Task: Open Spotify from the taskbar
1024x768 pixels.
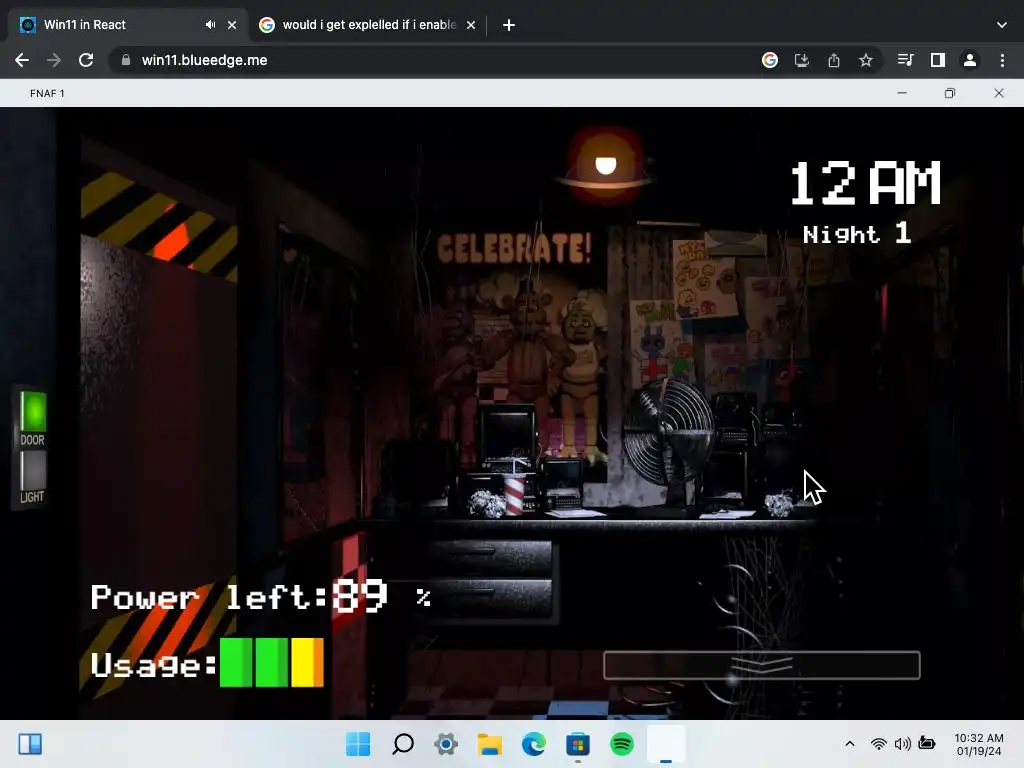Action: pos(622,744)
